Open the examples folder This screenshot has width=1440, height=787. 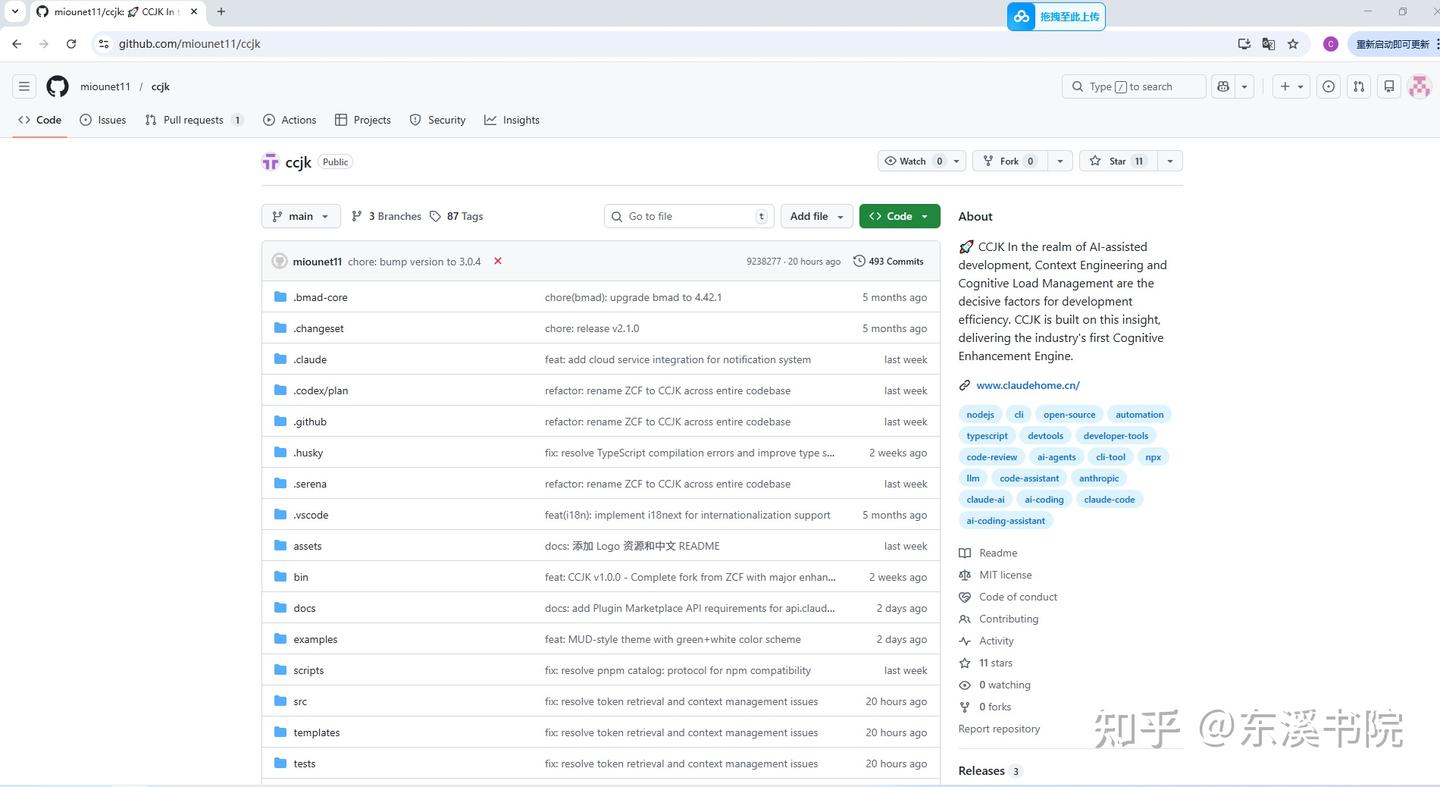pos(315,640)
